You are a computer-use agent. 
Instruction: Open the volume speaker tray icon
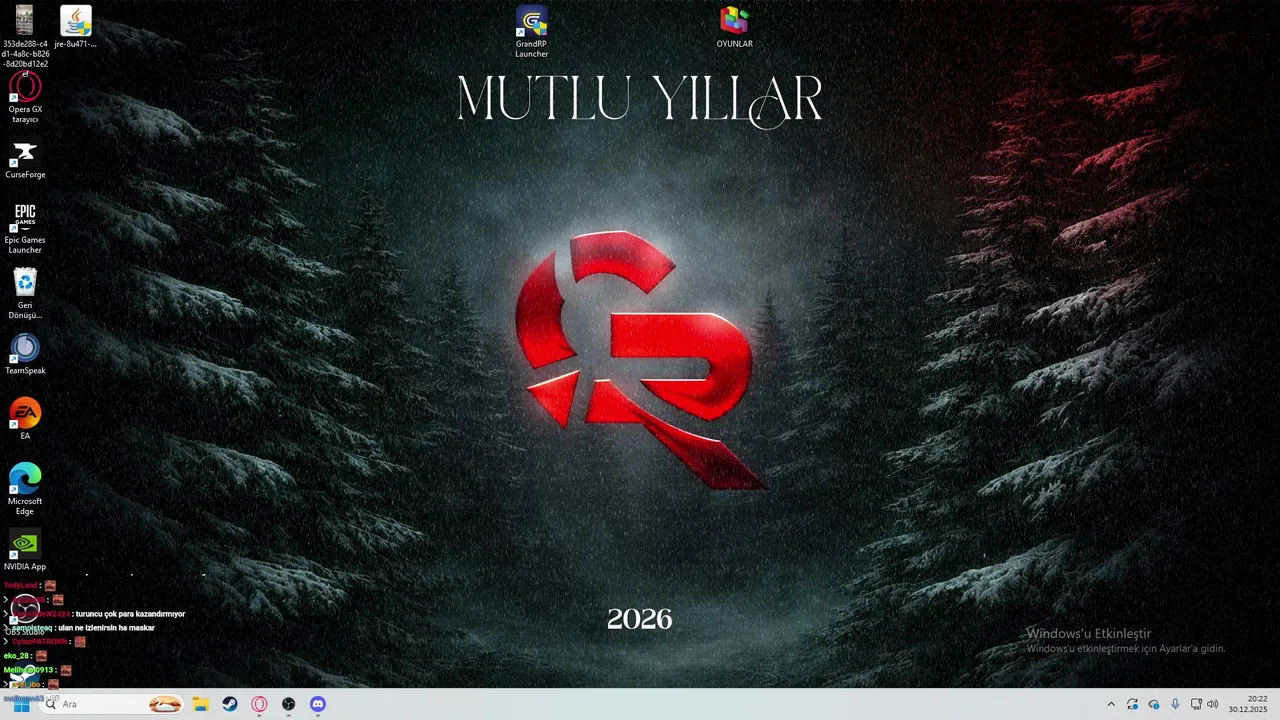point(1213,704)
